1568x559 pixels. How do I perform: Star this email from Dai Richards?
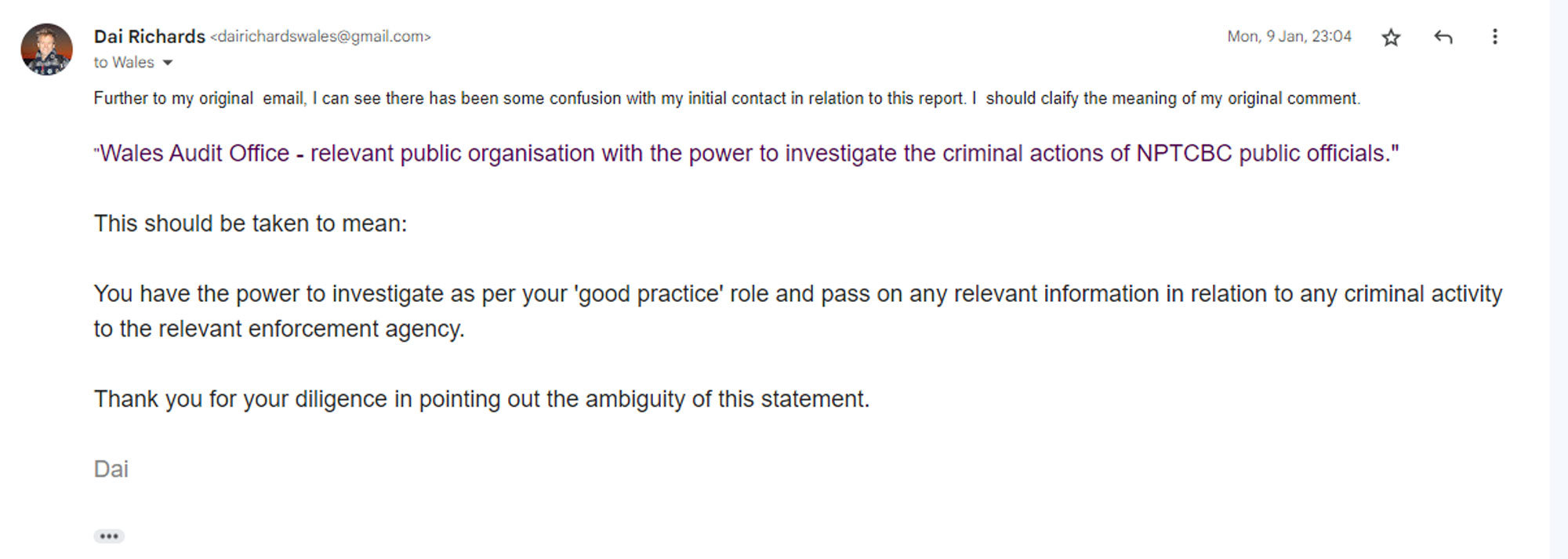coord(1391,37)
